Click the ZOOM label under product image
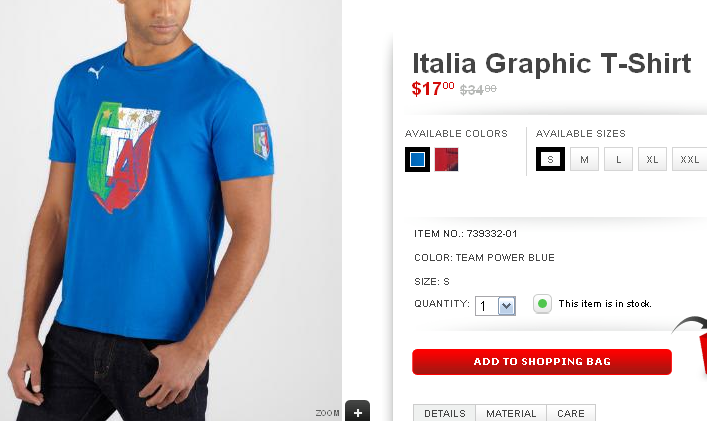 (327, 413)
